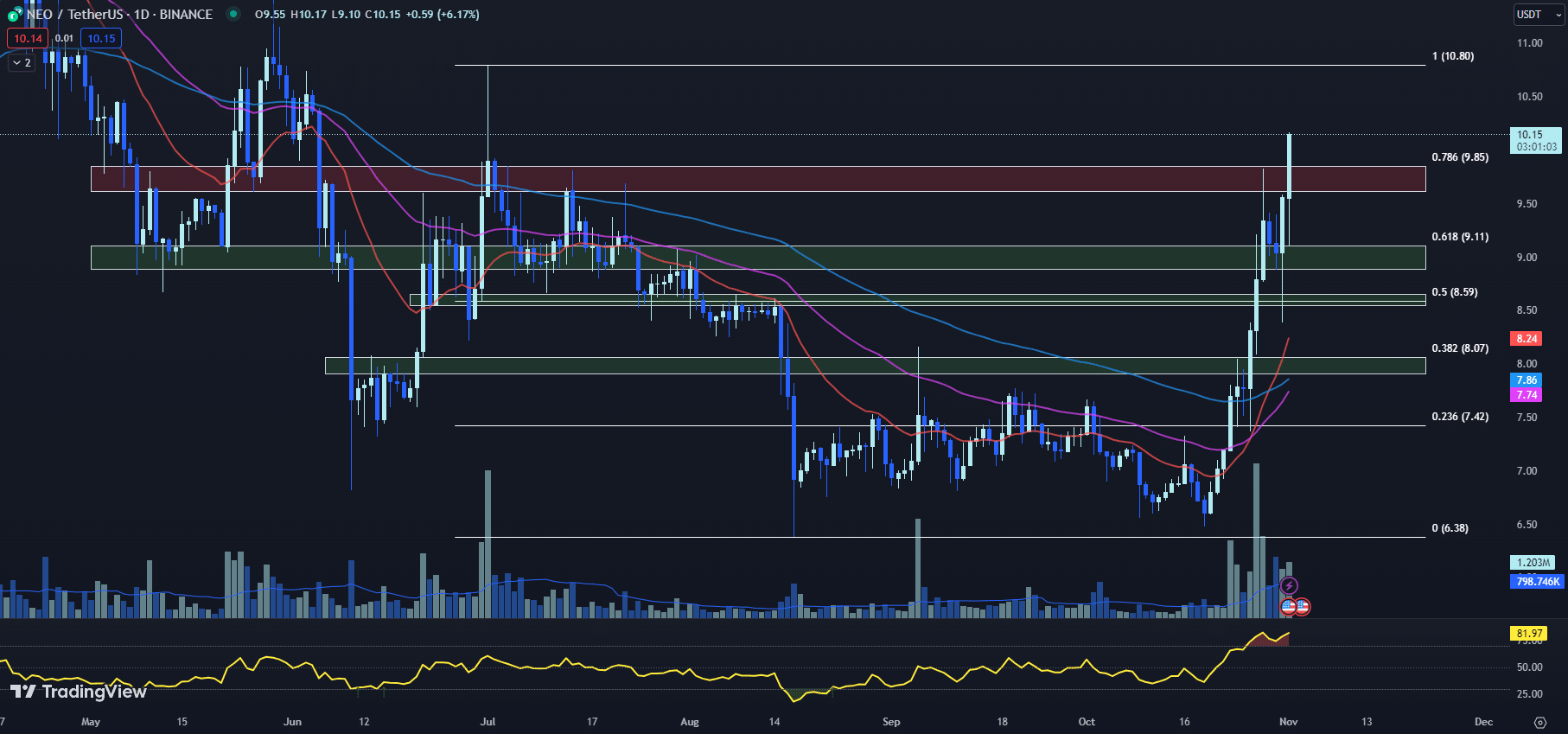Click the blue 7.86 moving average price tag

(1527, 380)
